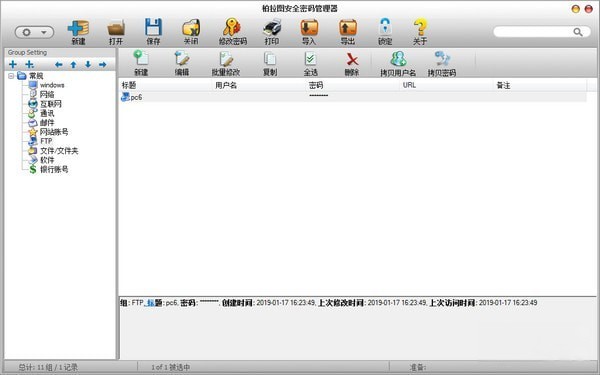The width and height of the screenshot is (600, 375).
Task: Open the 打印 printer tool
Action: click(x=272, y=27)
